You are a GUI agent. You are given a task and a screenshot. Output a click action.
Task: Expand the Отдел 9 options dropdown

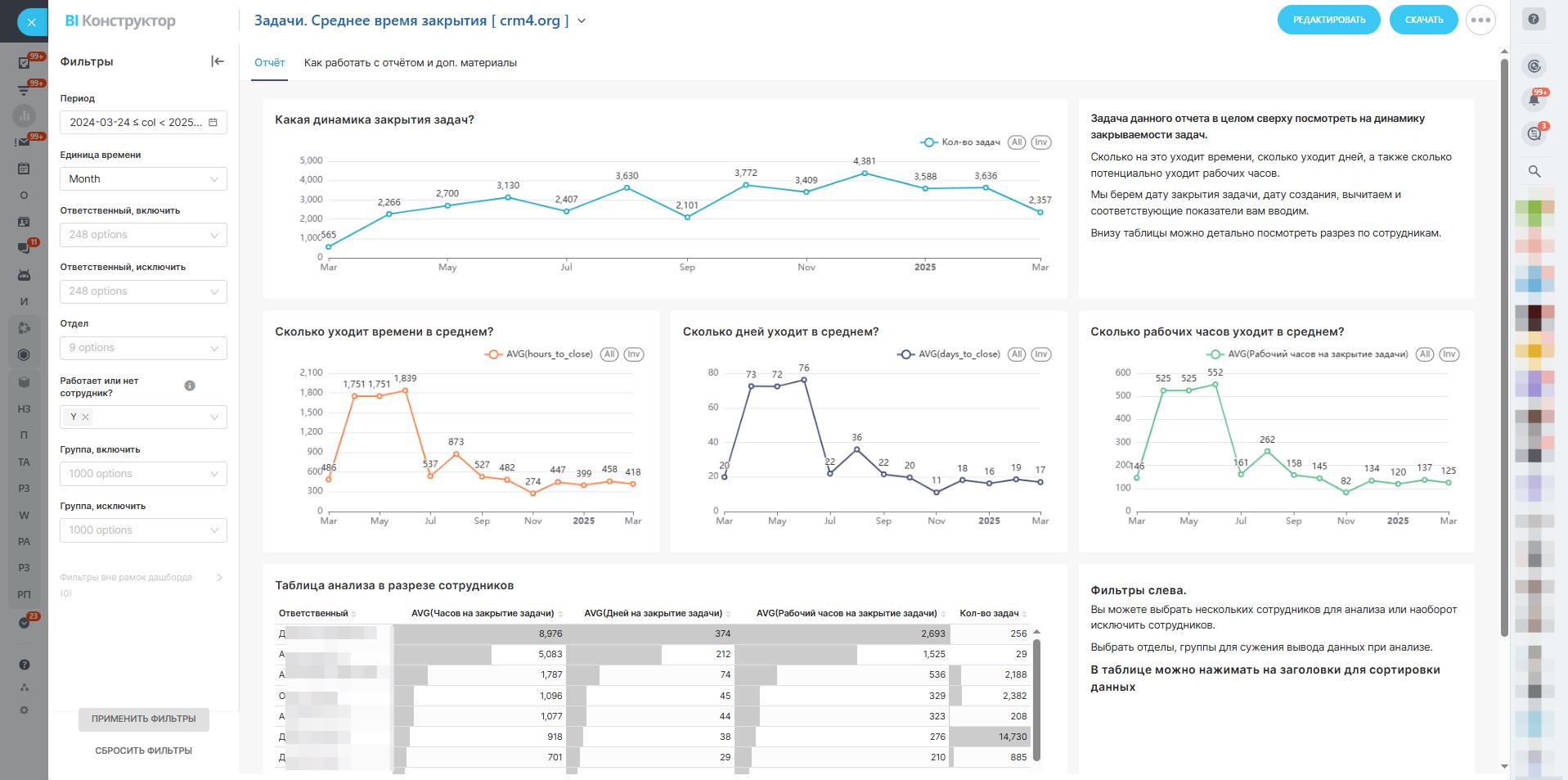click(x=143, y=348)
